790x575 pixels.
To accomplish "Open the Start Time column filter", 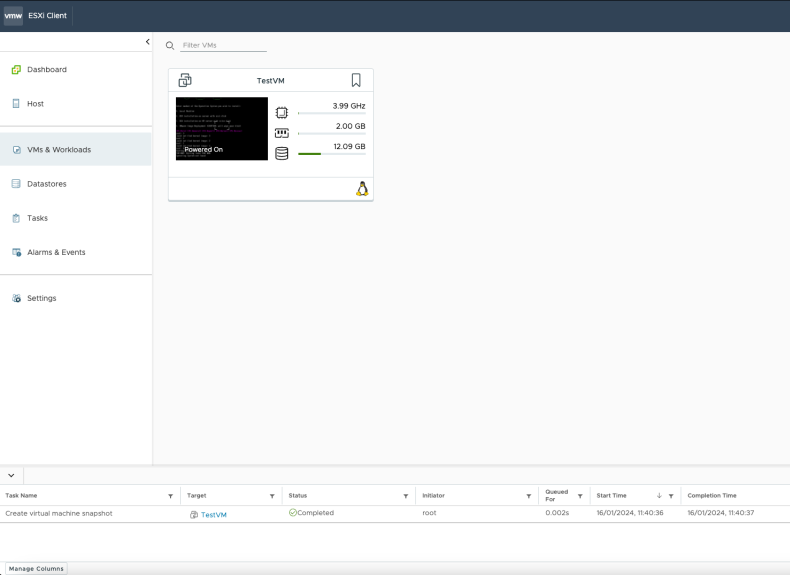I will point(671,496).
